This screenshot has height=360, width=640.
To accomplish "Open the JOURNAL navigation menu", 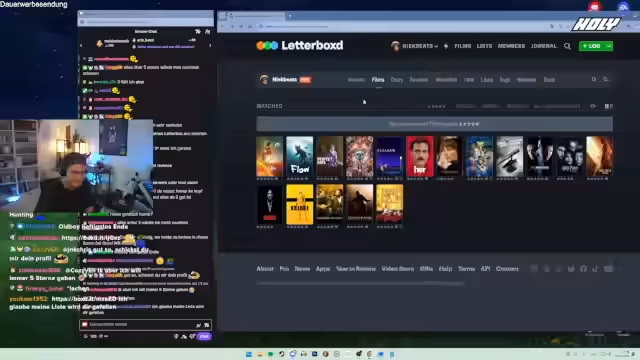I will pos(544,46).
